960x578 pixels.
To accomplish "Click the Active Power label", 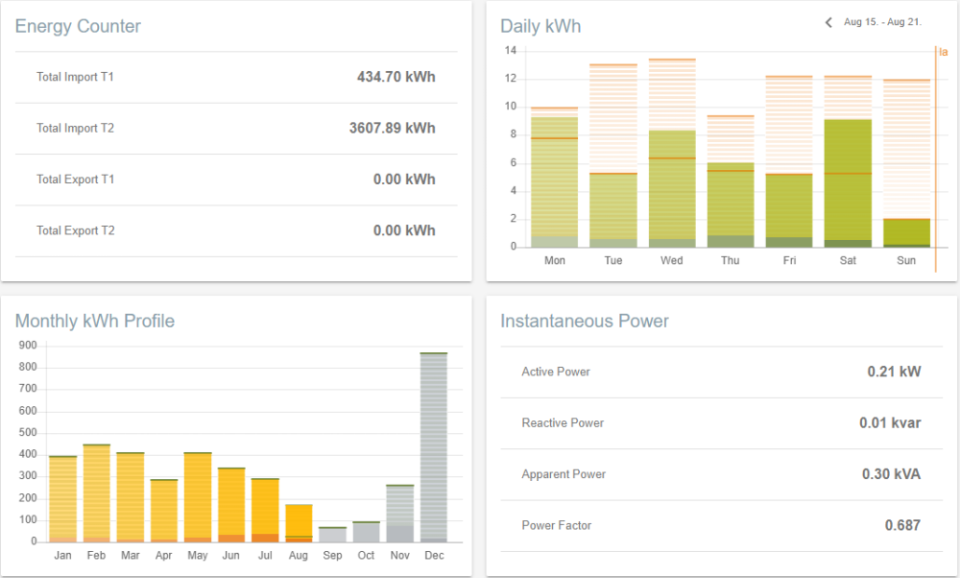I will 556,372.
